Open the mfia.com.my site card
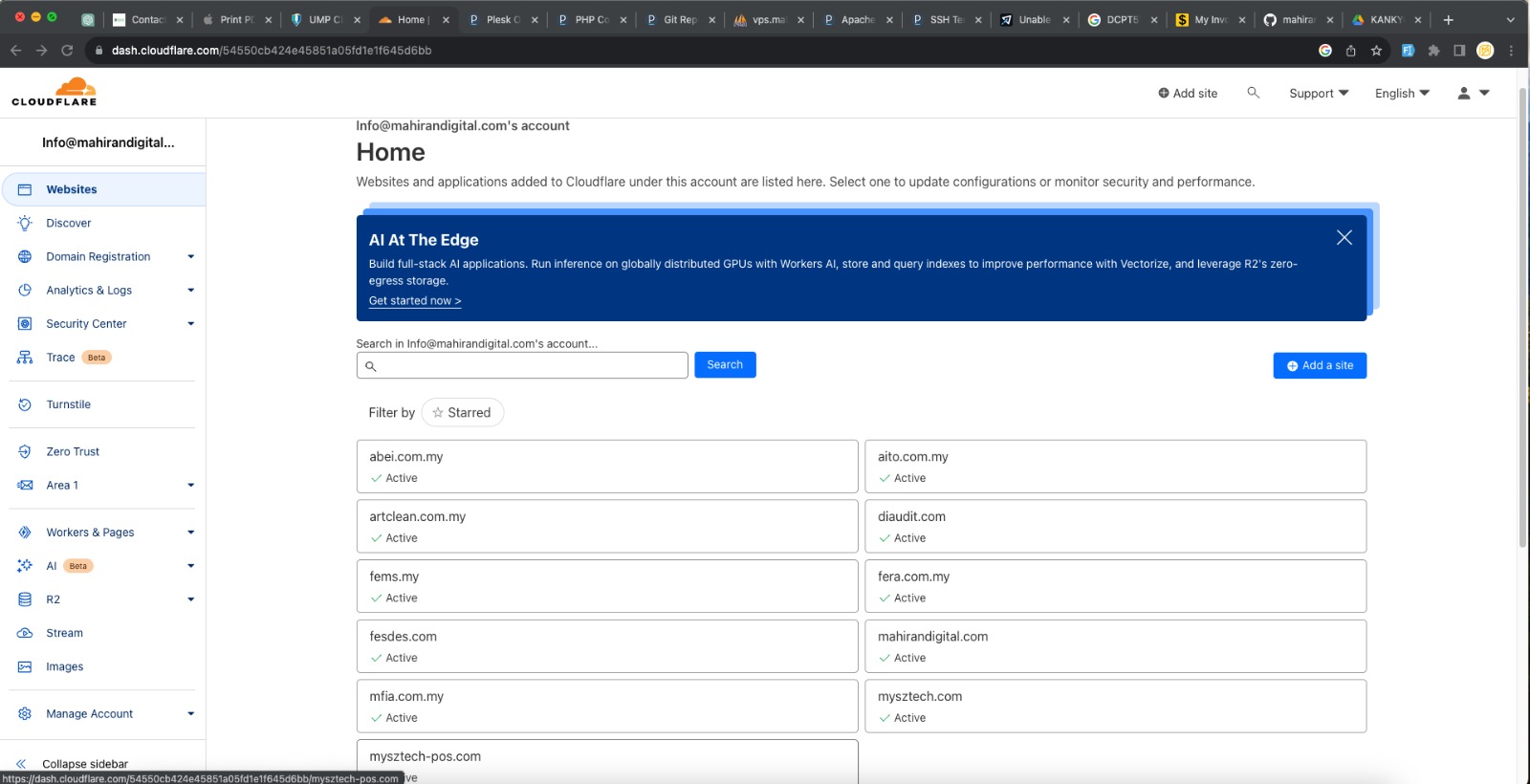Screen dimensions: 1530x784 607,706
